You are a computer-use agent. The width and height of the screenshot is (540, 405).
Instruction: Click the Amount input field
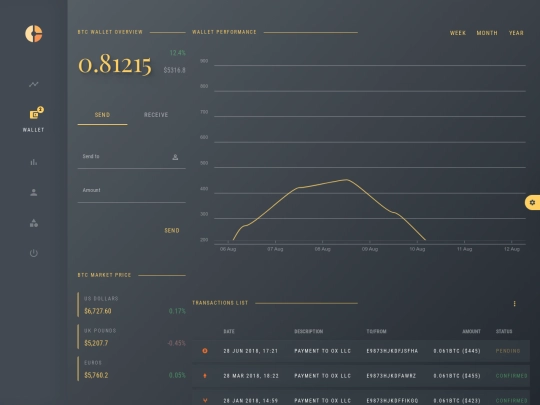pos(132,191)
